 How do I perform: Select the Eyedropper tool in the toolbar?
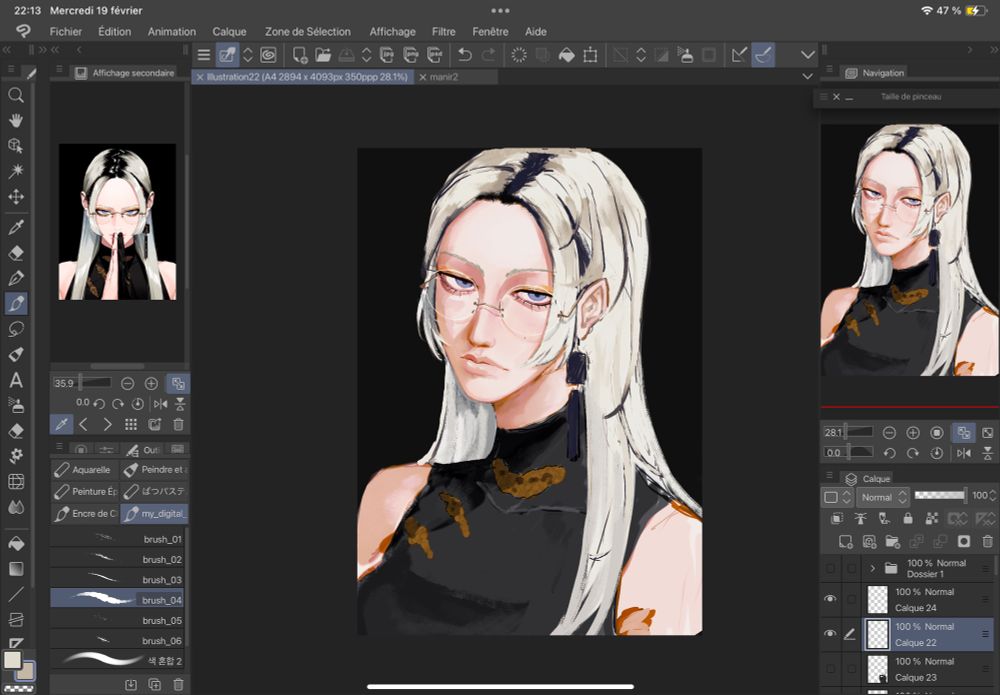pyautogui.click(x=16, y=226)
